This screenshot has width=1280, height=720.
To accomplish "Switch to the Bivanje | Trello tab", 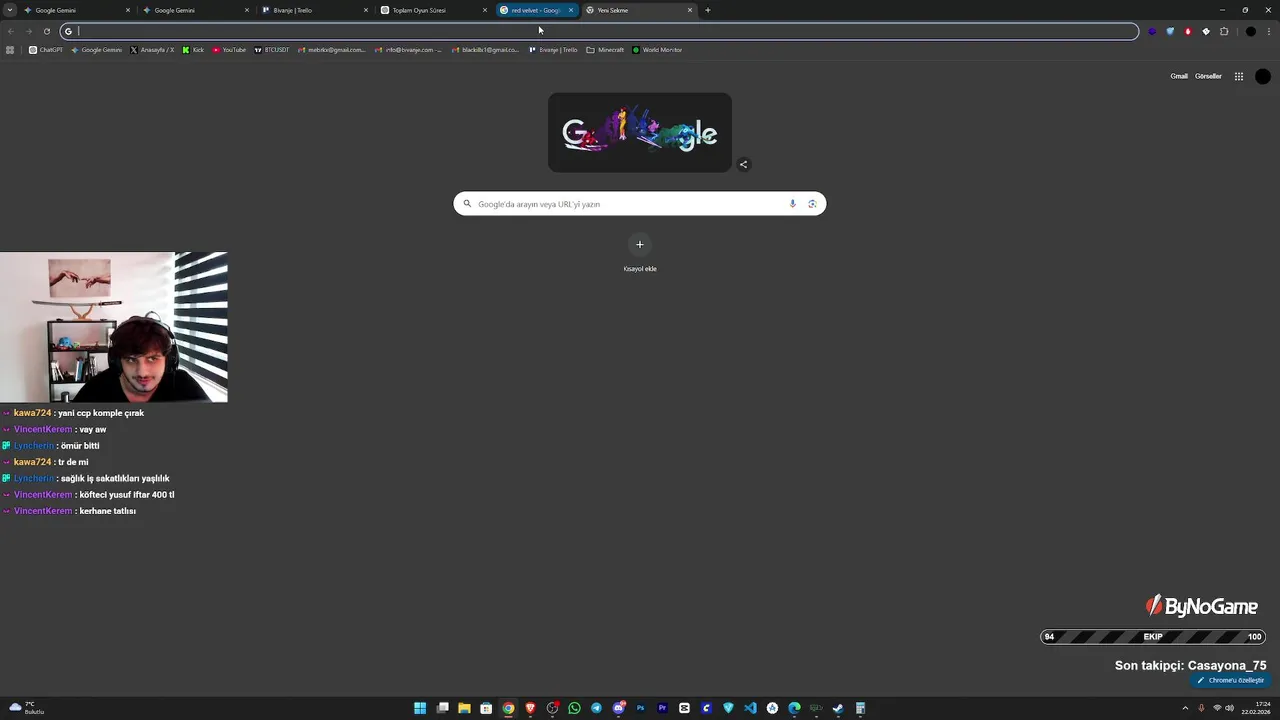I will tap(315, 10).
